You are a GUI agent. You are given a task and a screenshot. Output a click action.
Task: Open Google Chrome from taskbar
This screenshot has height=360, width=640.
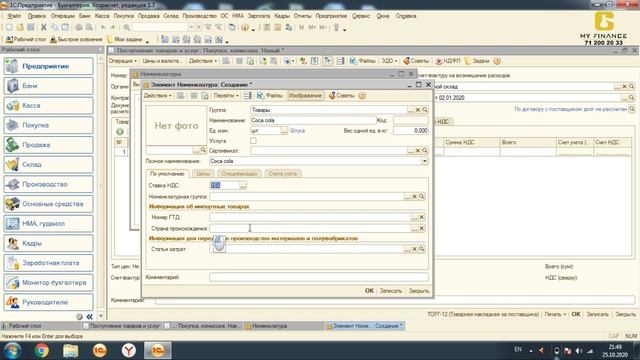(x=42, y=350)
